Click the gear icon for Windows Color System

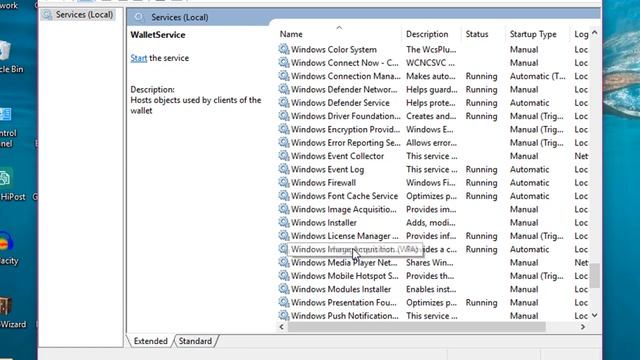pyautogui.click(x=284, y=49)
